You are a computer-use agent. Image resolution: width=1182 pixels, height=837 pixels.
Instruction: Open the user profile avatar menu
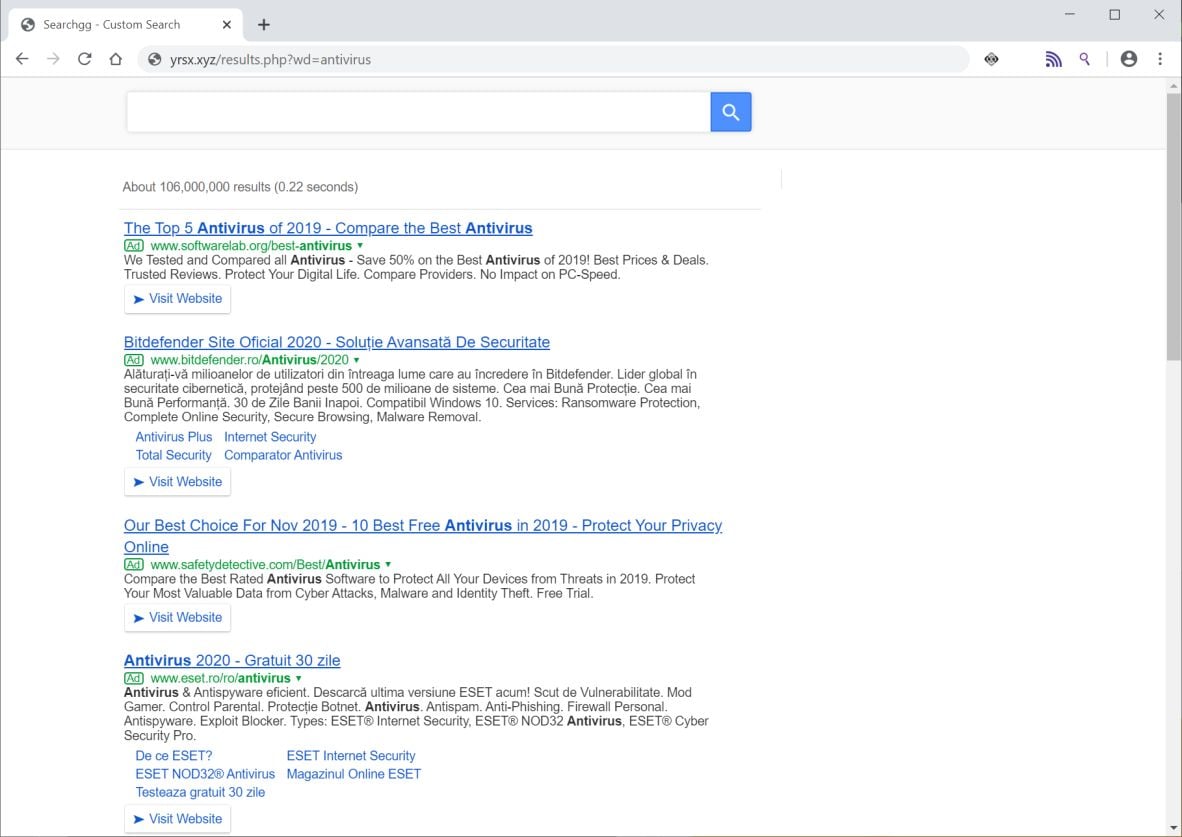[x=1128, y=59]
